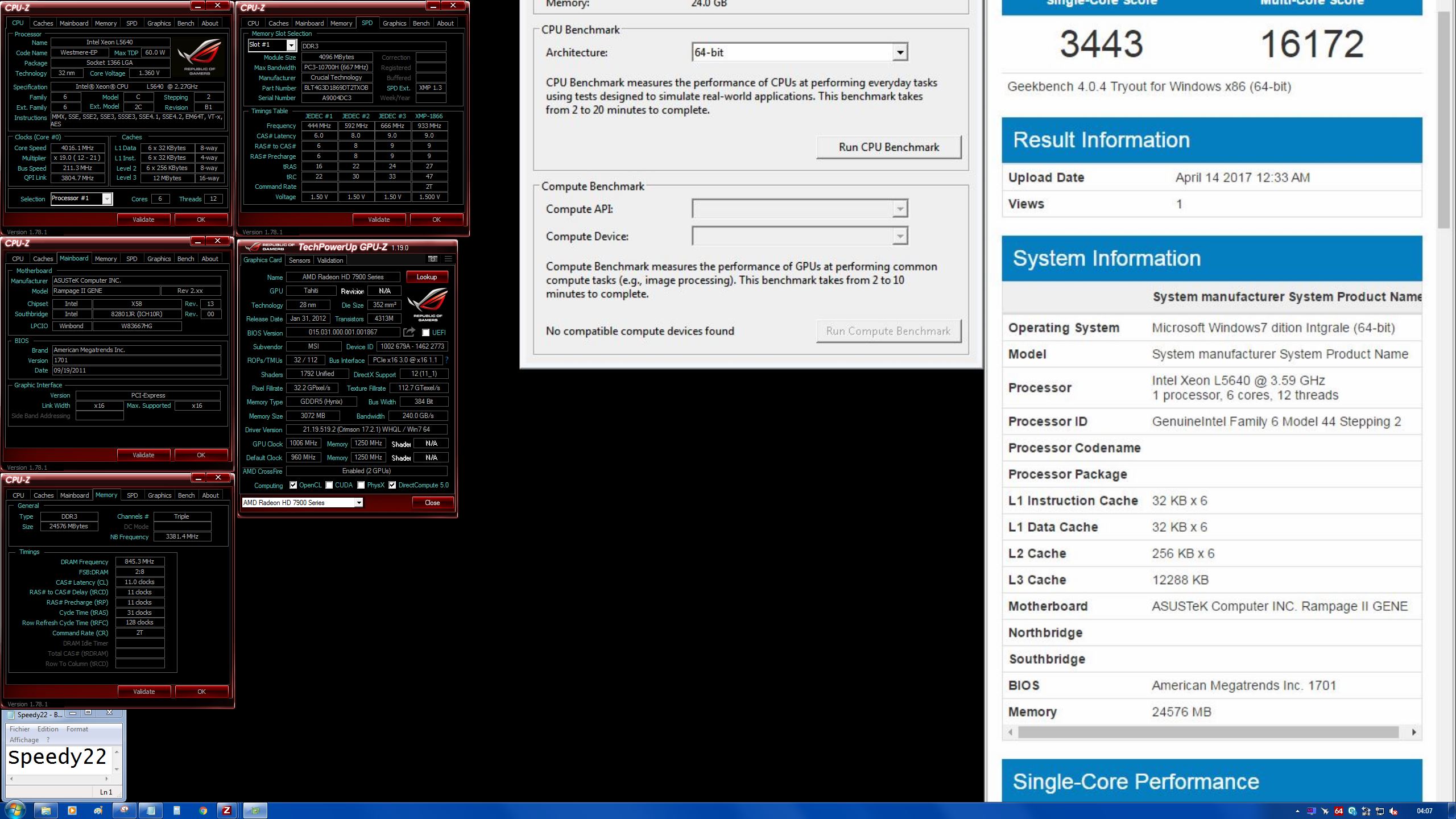Click the Notepad horizontal scrollbar

59,779
